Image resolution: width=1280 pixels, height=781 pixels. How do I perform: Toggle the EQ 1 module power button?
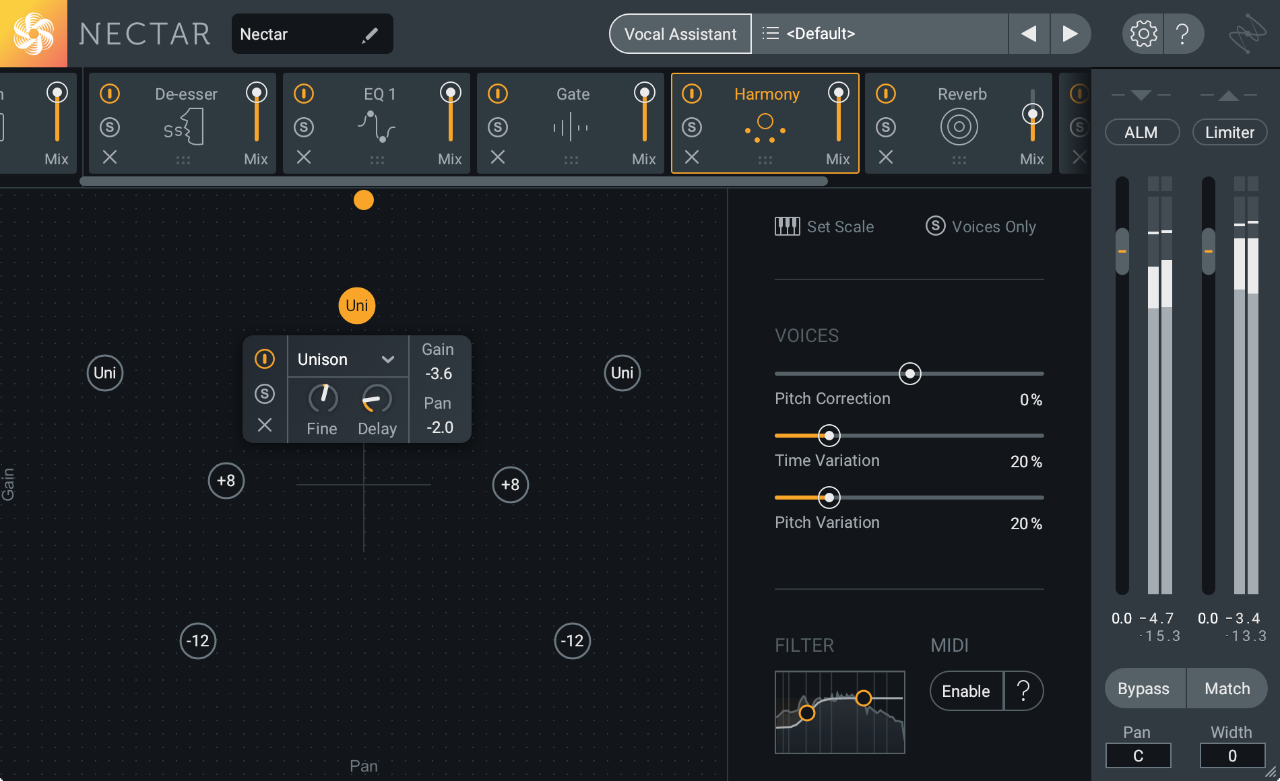[x=304, y=94]
